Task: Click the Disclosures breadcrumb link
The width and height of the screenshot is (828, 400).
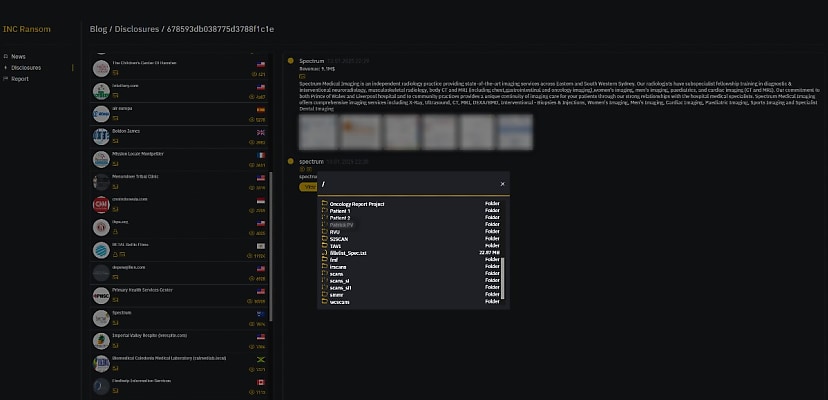Action: point(136,29)
